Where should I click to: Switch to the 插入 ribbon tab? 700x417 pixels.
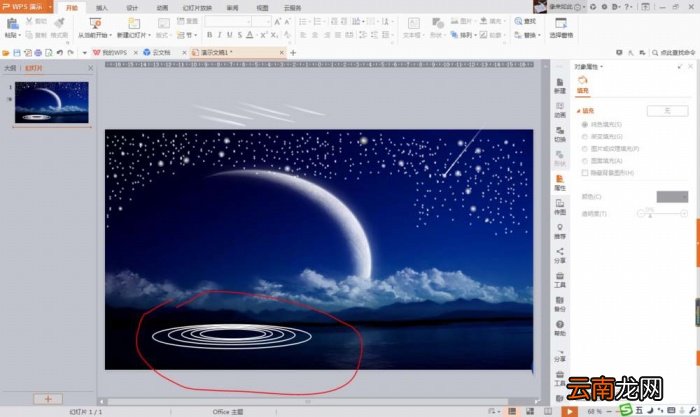[x=102, y=8]
